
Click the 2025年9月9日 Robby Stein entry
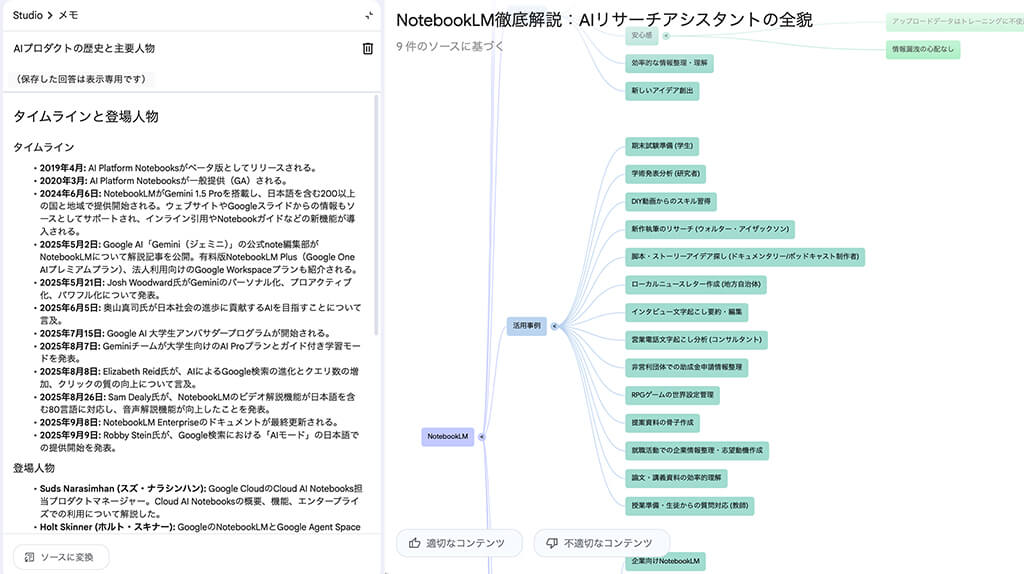[199, 441]
